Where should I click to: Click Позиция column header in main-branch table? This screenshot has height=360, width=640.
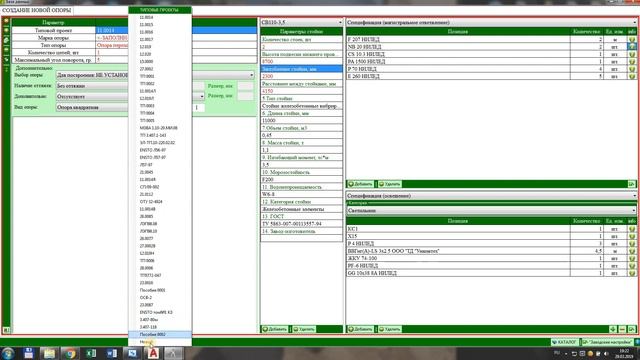tap(458, 31)
